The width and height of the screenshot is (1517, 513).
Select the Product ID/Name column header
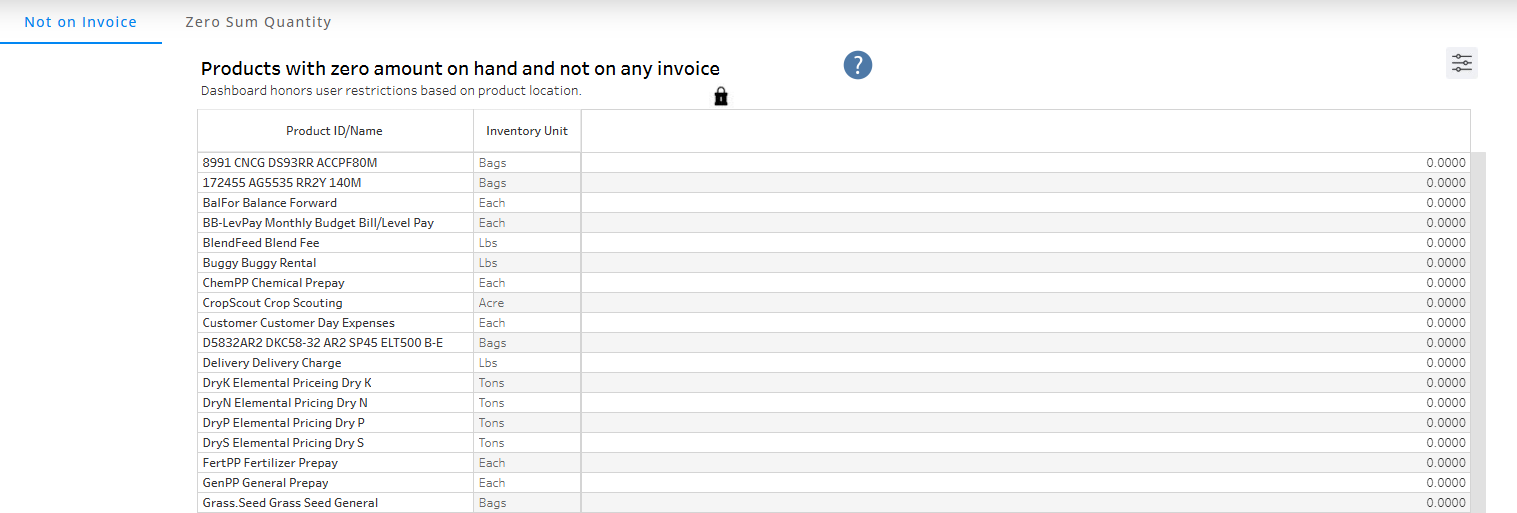pyautogui.click(x=335, y=131)
